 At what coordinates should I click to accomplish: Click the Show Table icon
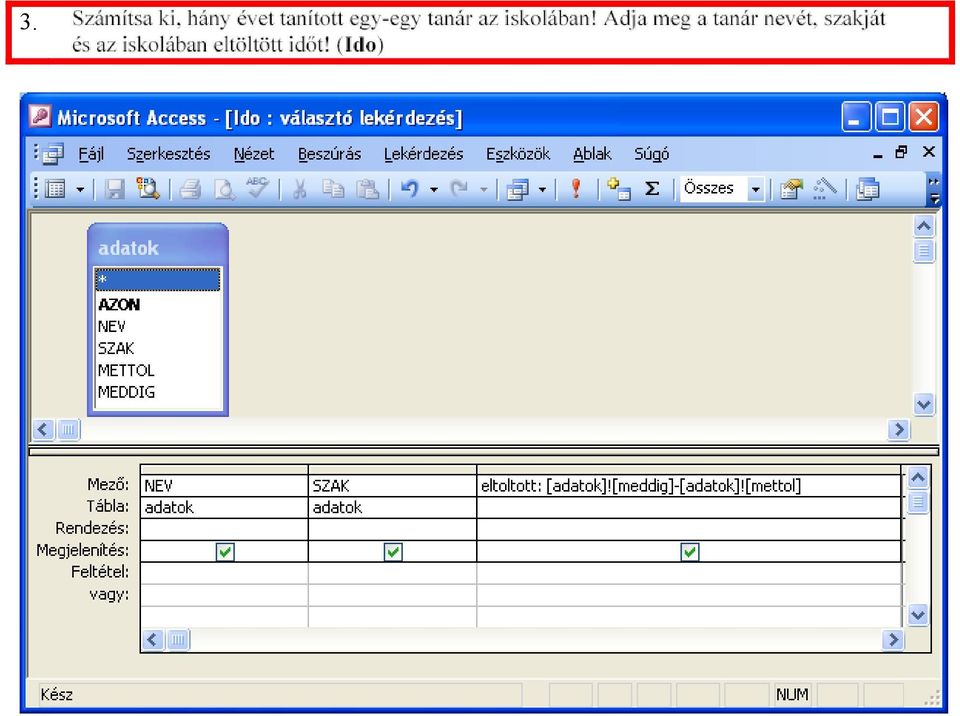(x=618, y=189)
